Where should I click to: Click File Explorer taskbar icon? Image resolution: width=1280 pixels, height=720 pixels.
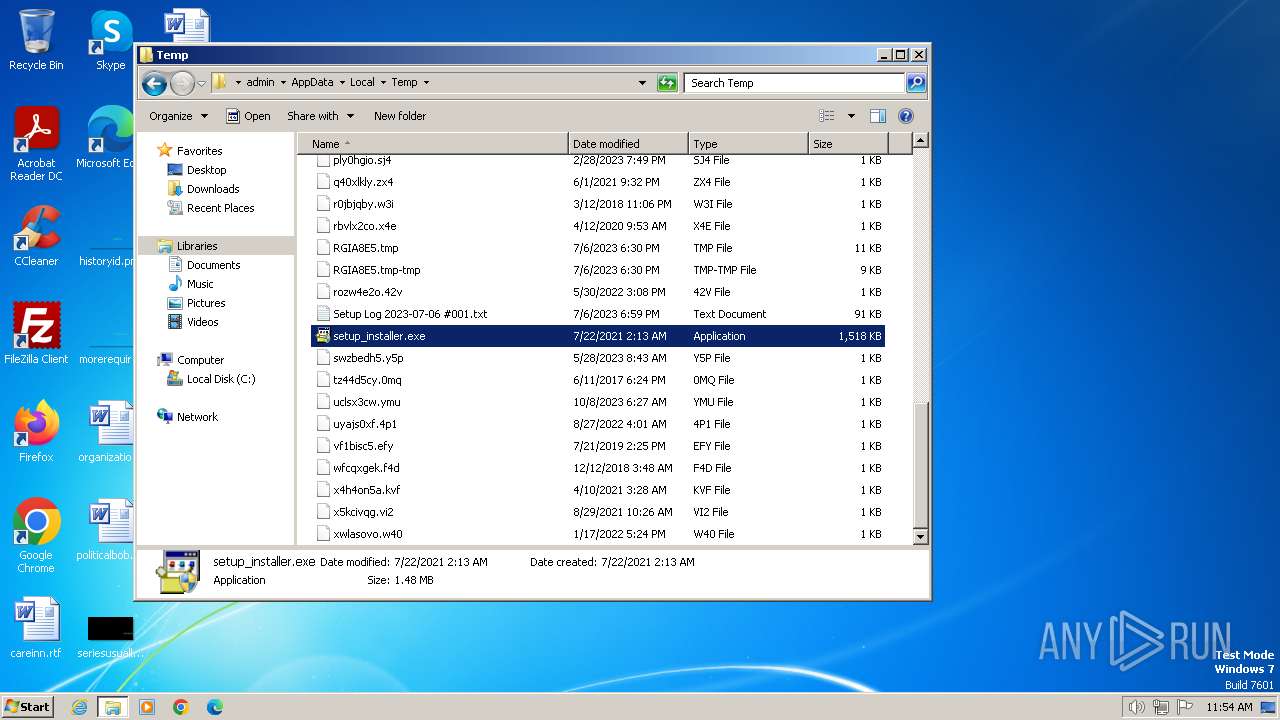[112, 707]
